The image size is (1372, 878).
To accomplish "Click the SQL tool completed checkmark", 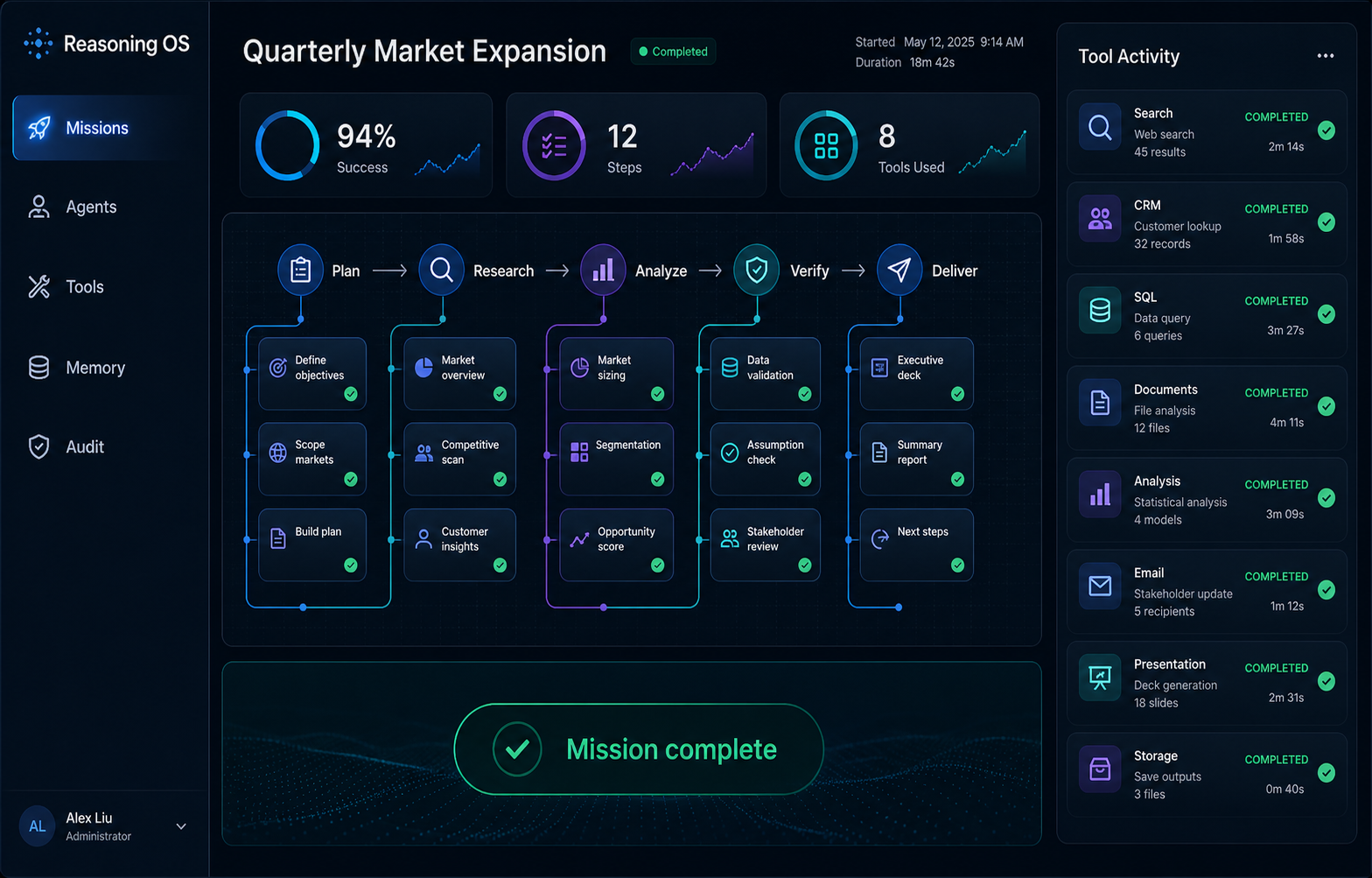I will 1326,314.
